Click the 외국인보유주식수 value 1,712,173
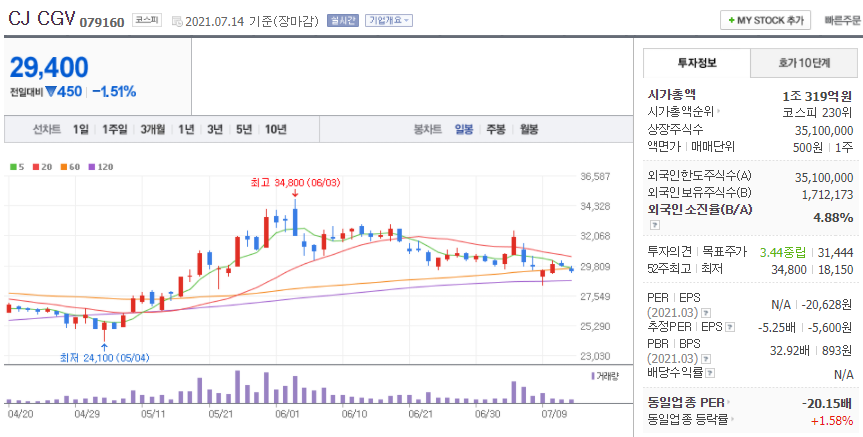The image size is (863, 437). [828, 194]
